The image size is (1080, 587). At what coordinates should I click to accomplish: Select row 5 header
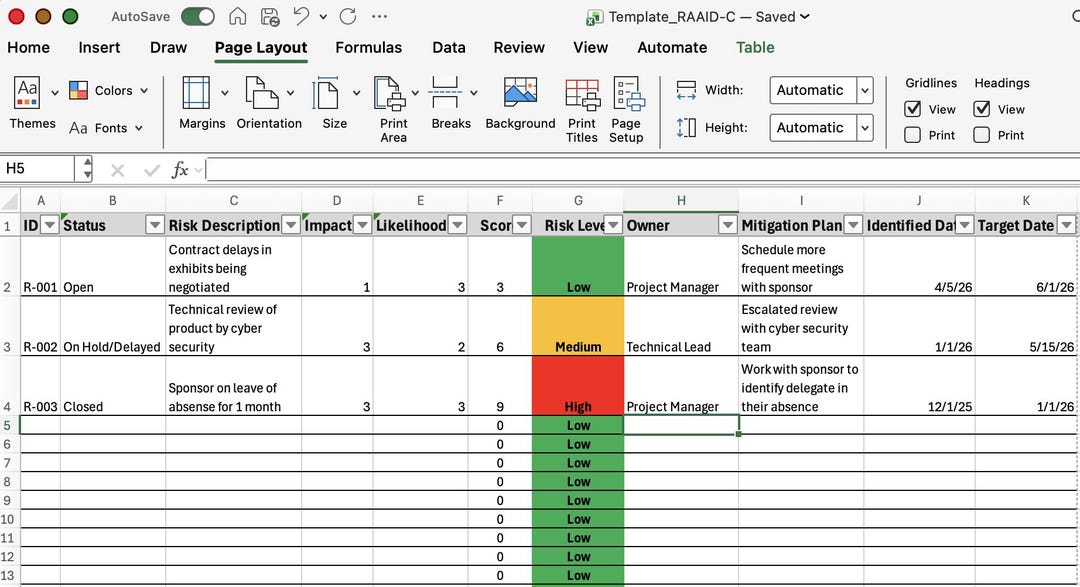click(x=8, y=426)
